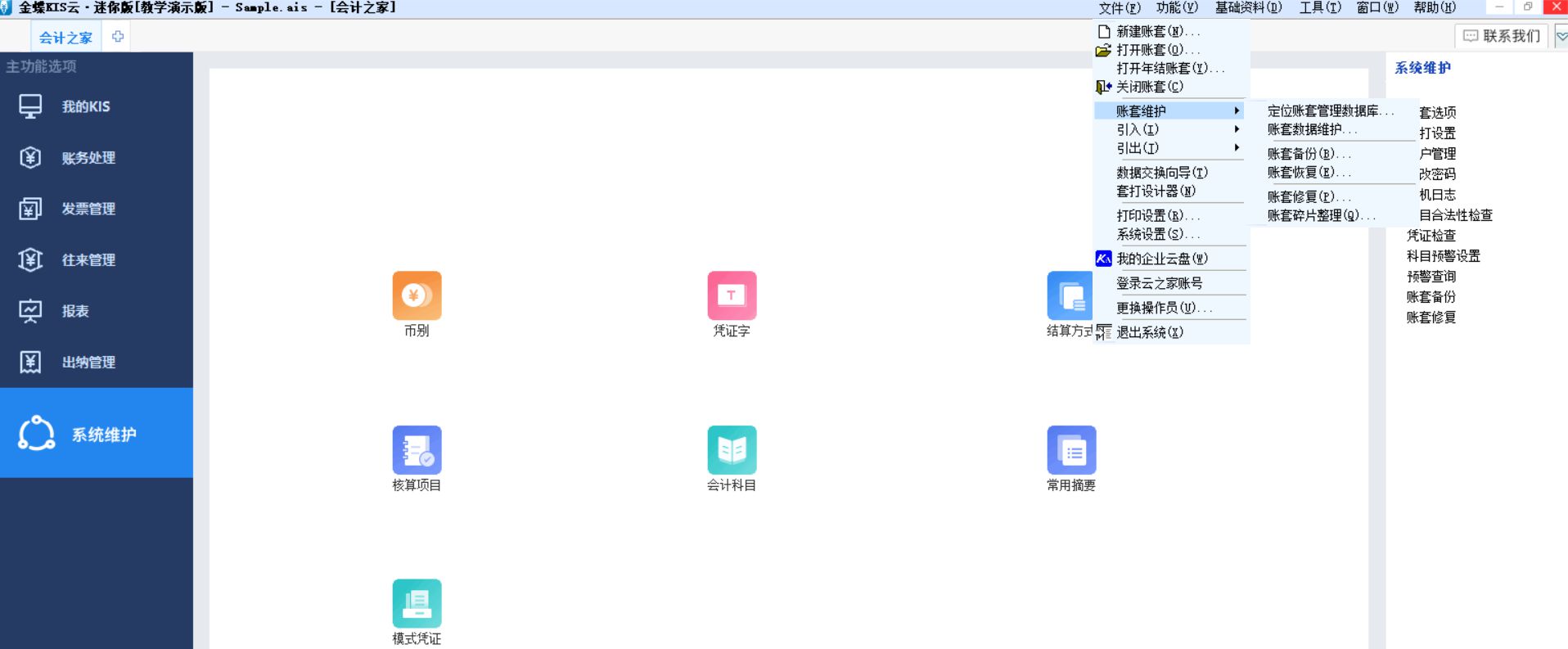Click 预警查询 in right panel
Viewport: 1568px width, 649px height.
click(1431, 277)
